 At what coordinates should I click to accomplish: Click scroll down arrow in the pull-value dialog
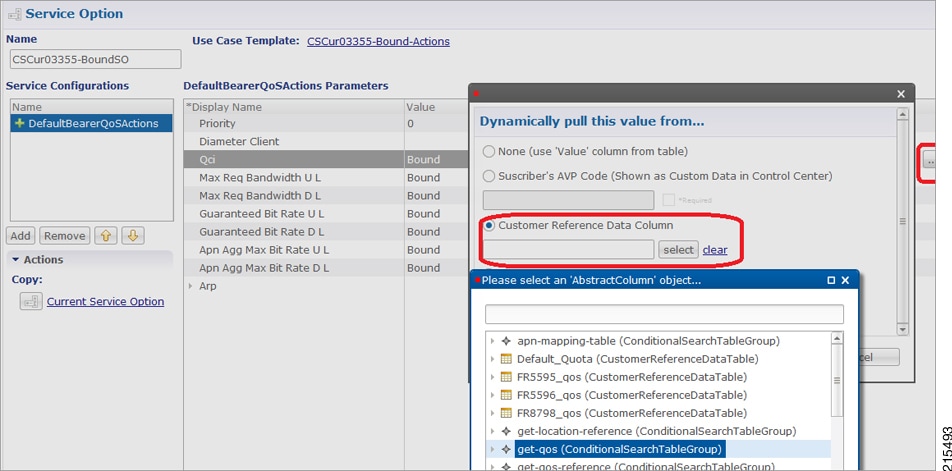point(903,328)
